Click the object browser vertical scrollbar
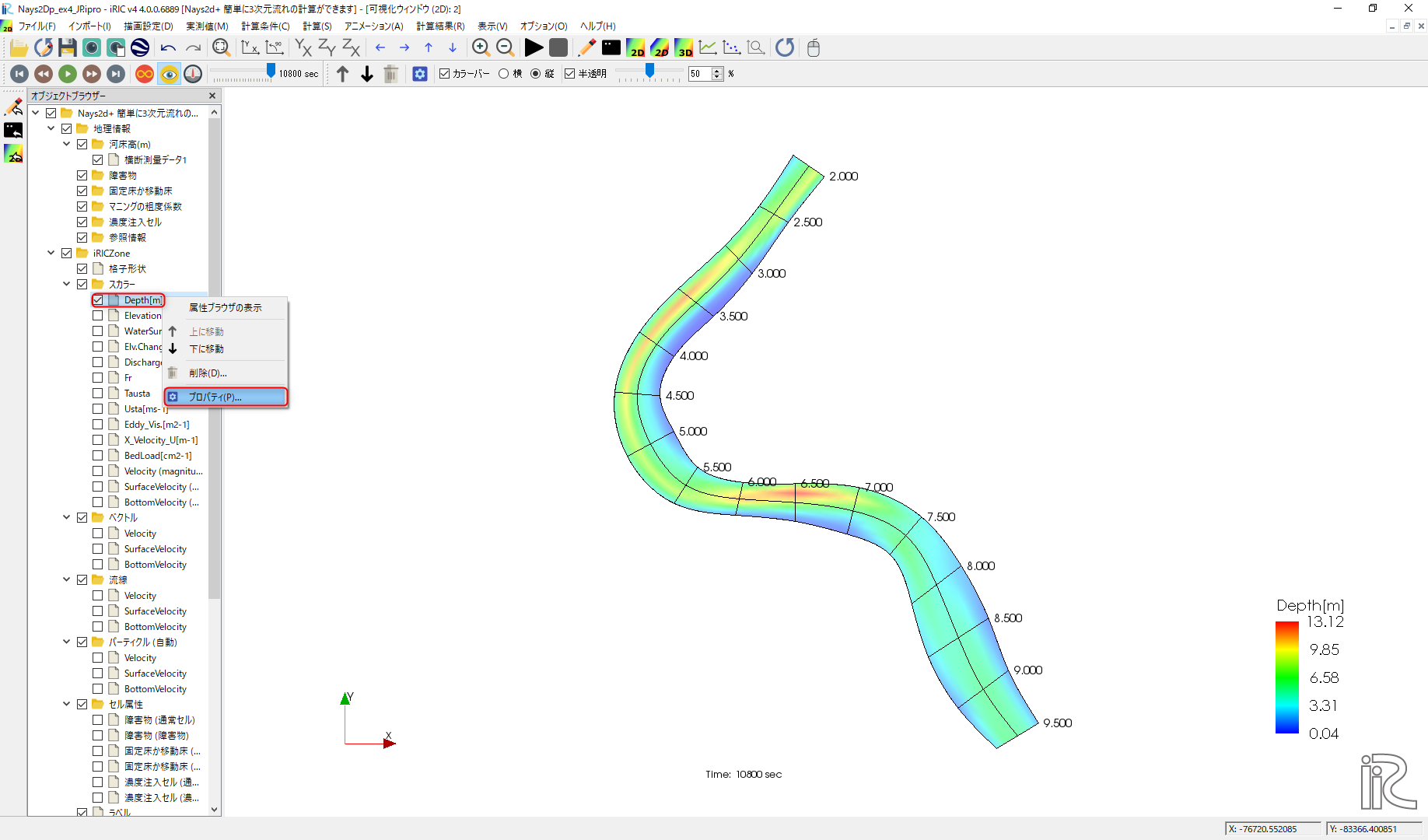 tap(215, 358)
